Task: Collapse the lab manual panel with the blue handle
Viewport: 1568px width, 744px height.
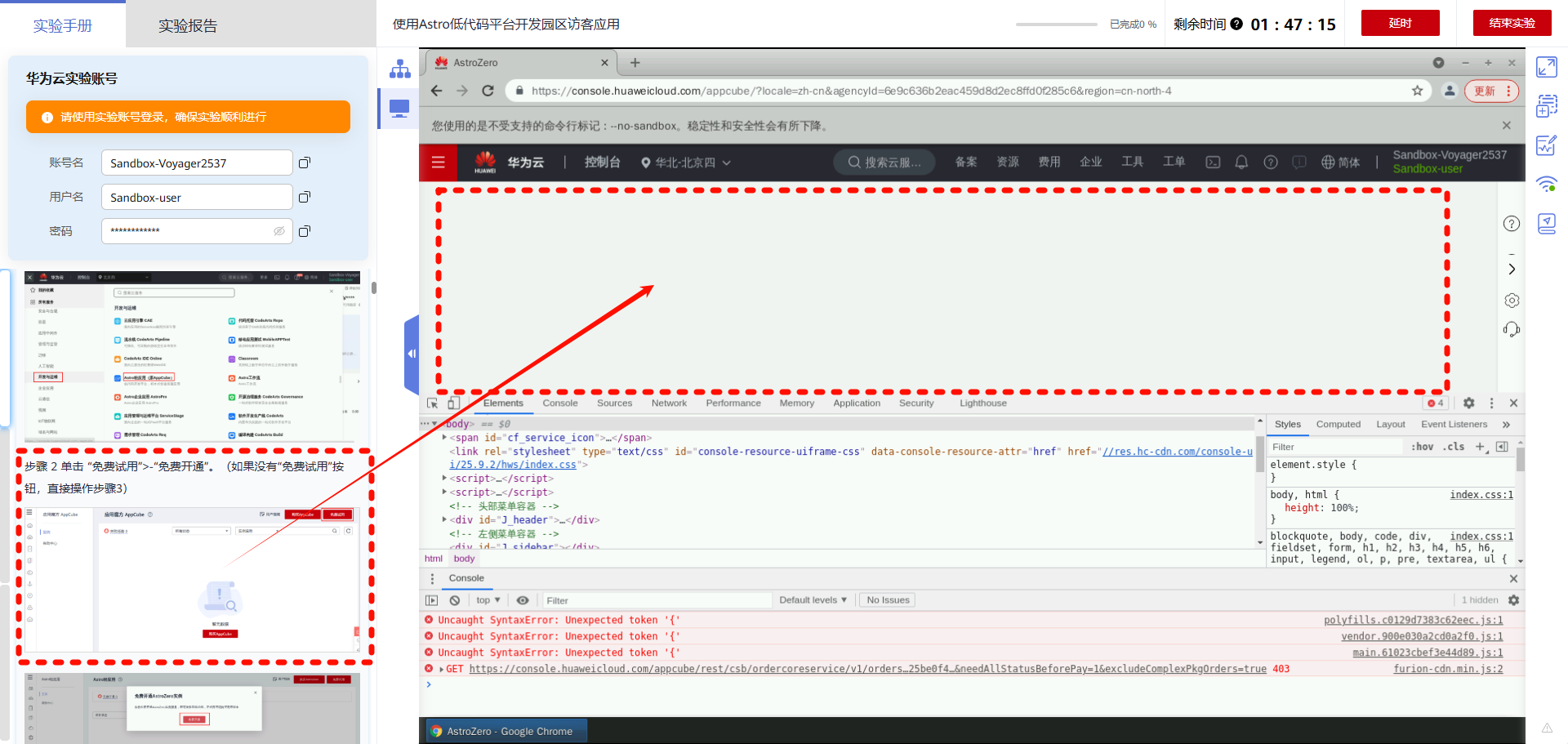Action: click(412, 354)
